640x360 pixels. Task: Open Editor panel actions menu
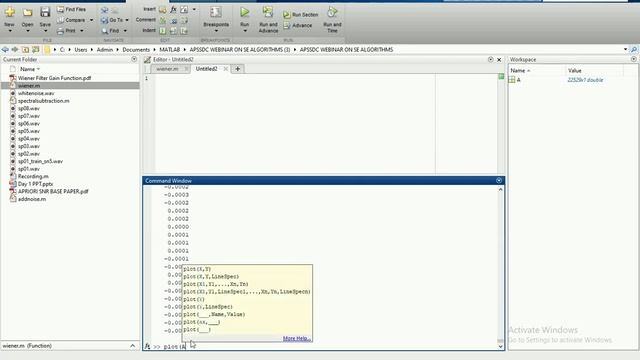click(x=490, y=60)
